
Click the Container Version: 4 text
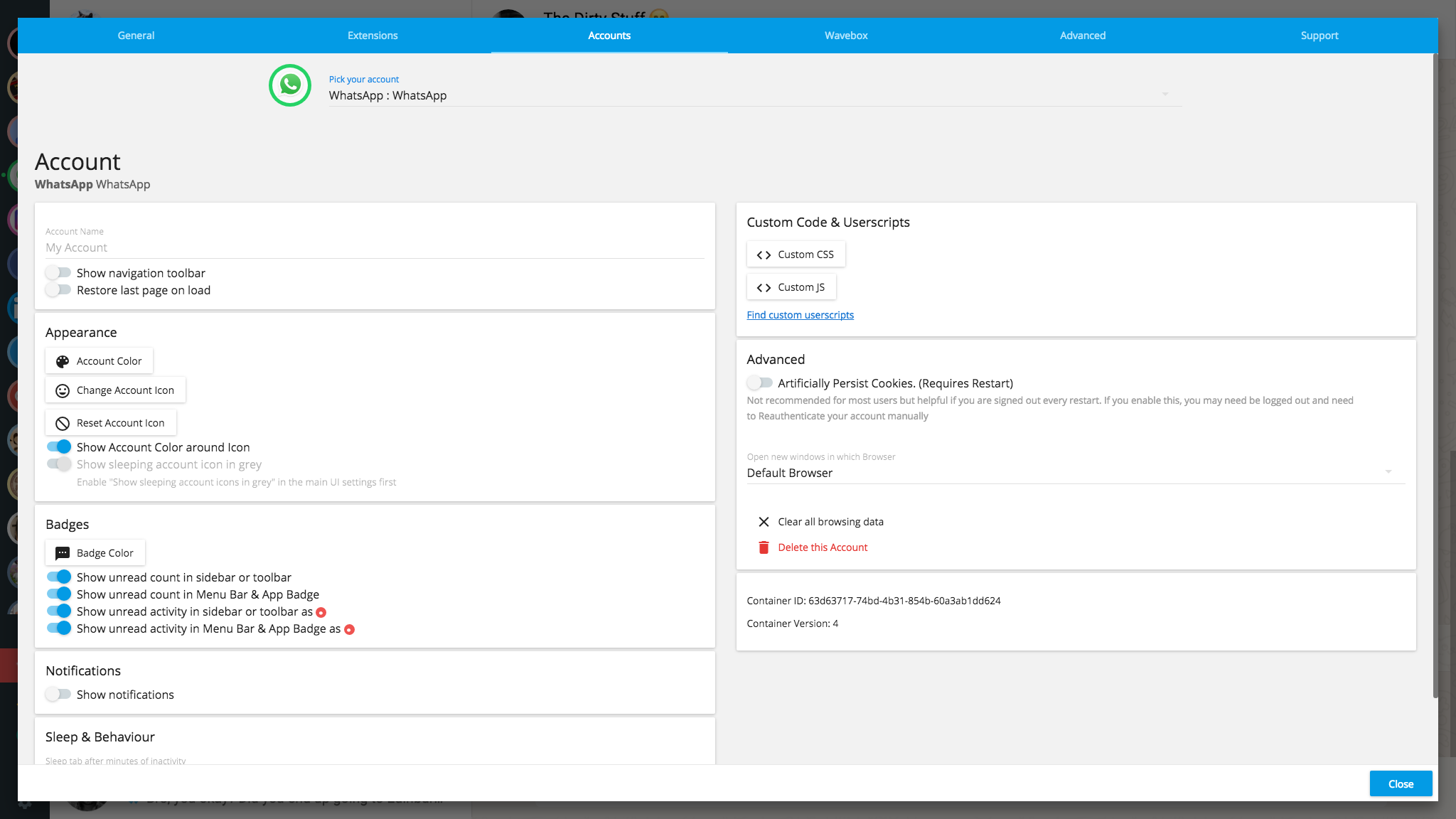[792, 623]
